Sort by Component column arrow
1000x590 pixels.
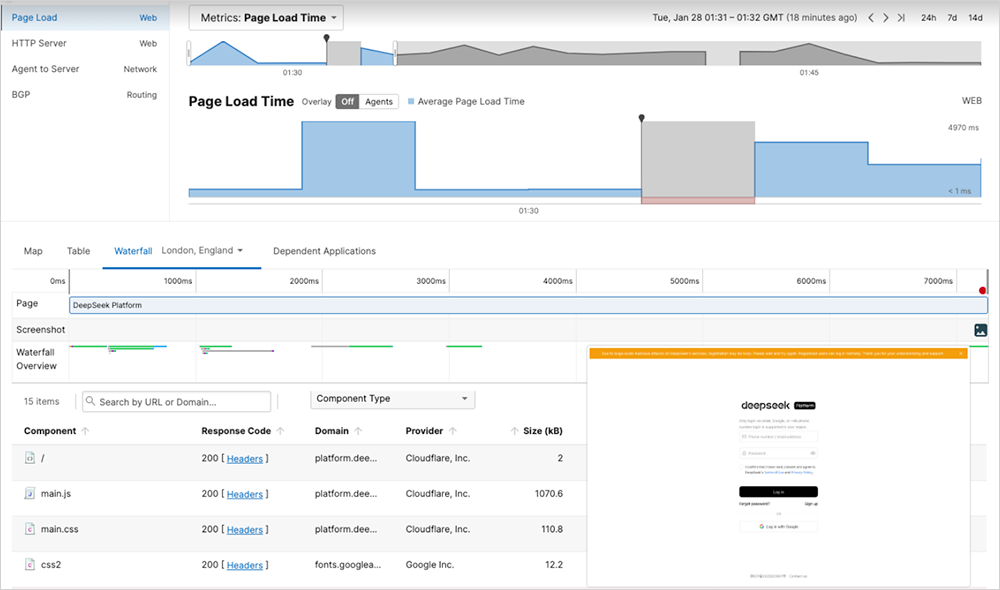(x=85, y=431)
